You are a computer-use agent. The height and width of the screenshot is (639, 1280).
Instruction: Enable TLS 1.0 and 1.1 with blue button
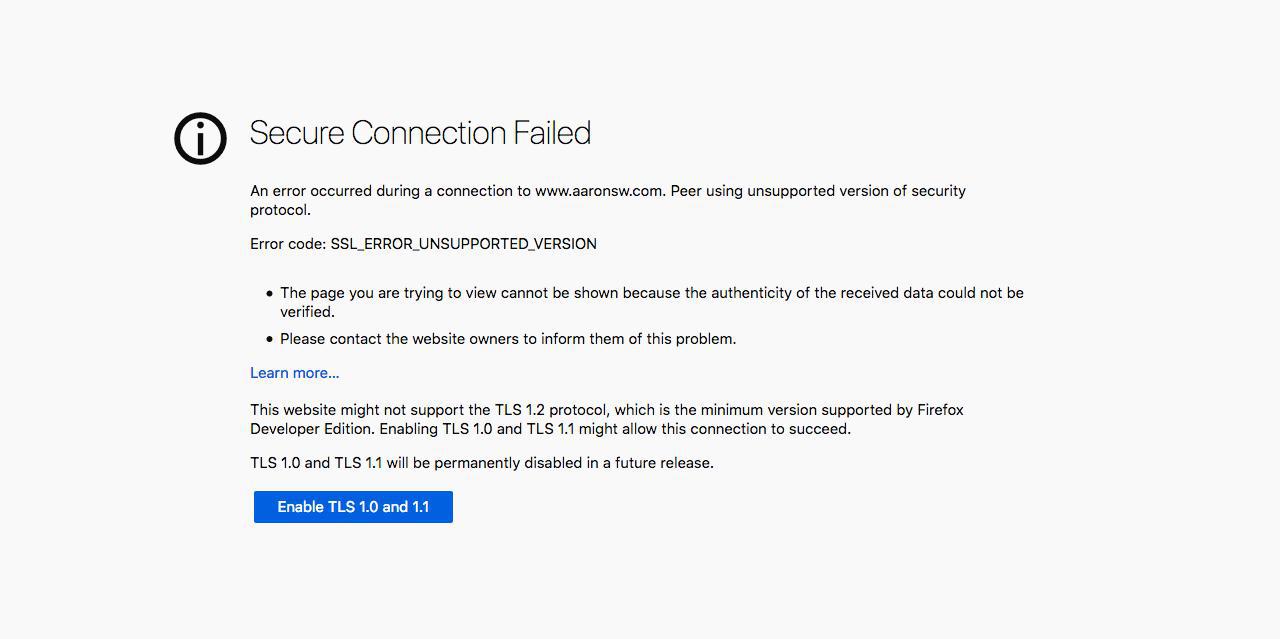(353, 507)
